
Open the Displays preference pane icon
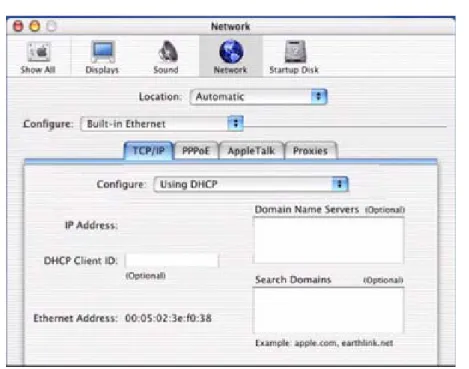click(x=102, y=57)
